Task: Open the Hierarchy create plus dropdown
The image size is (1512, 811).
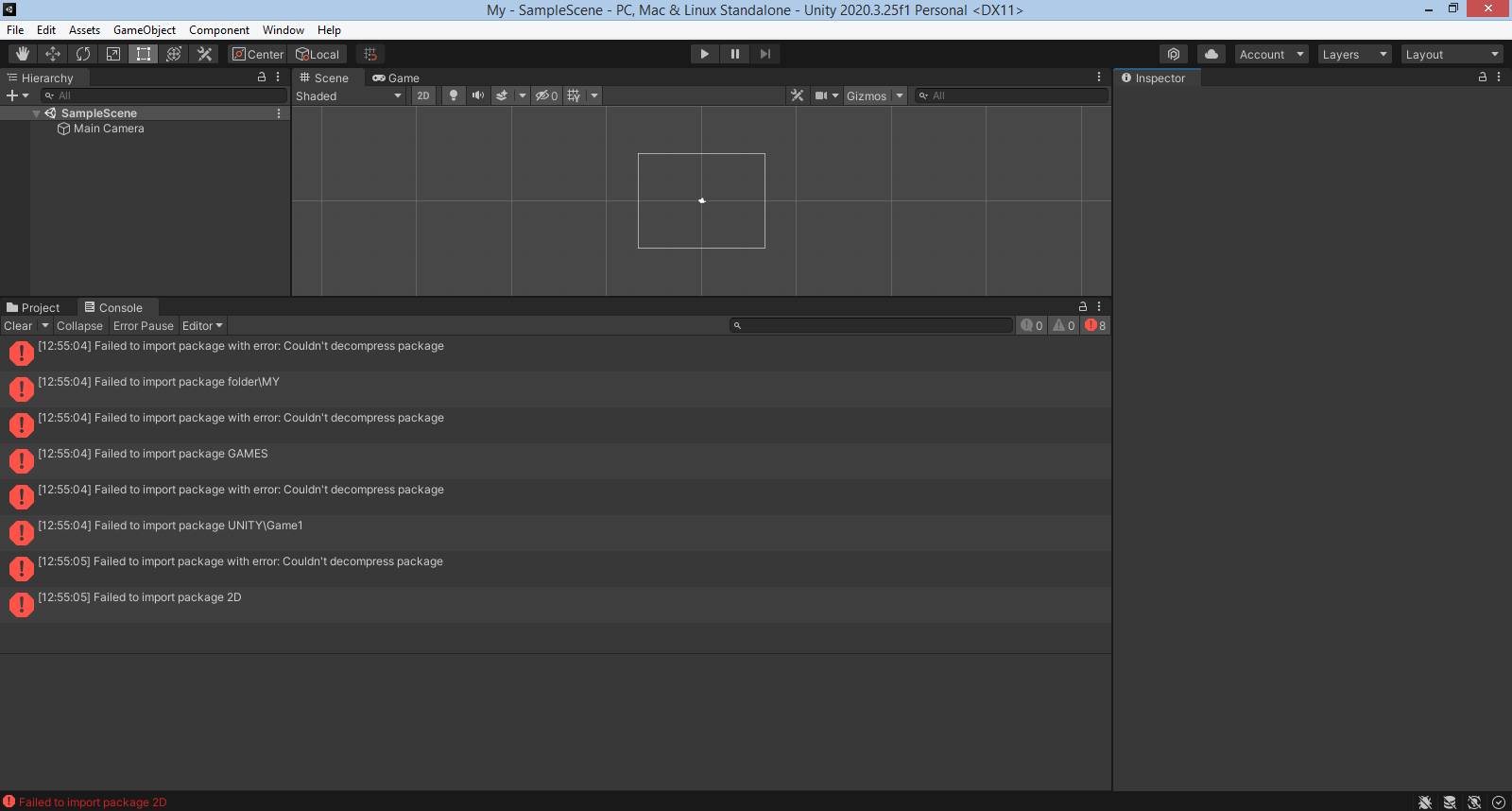Action: (x=18, y=95)
